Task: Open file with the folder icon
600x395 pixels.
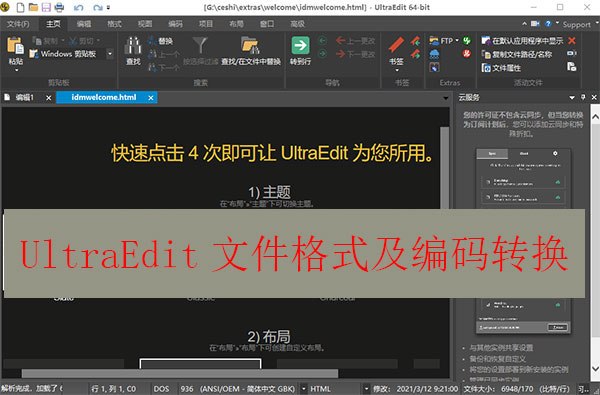Action: [33, 7]
